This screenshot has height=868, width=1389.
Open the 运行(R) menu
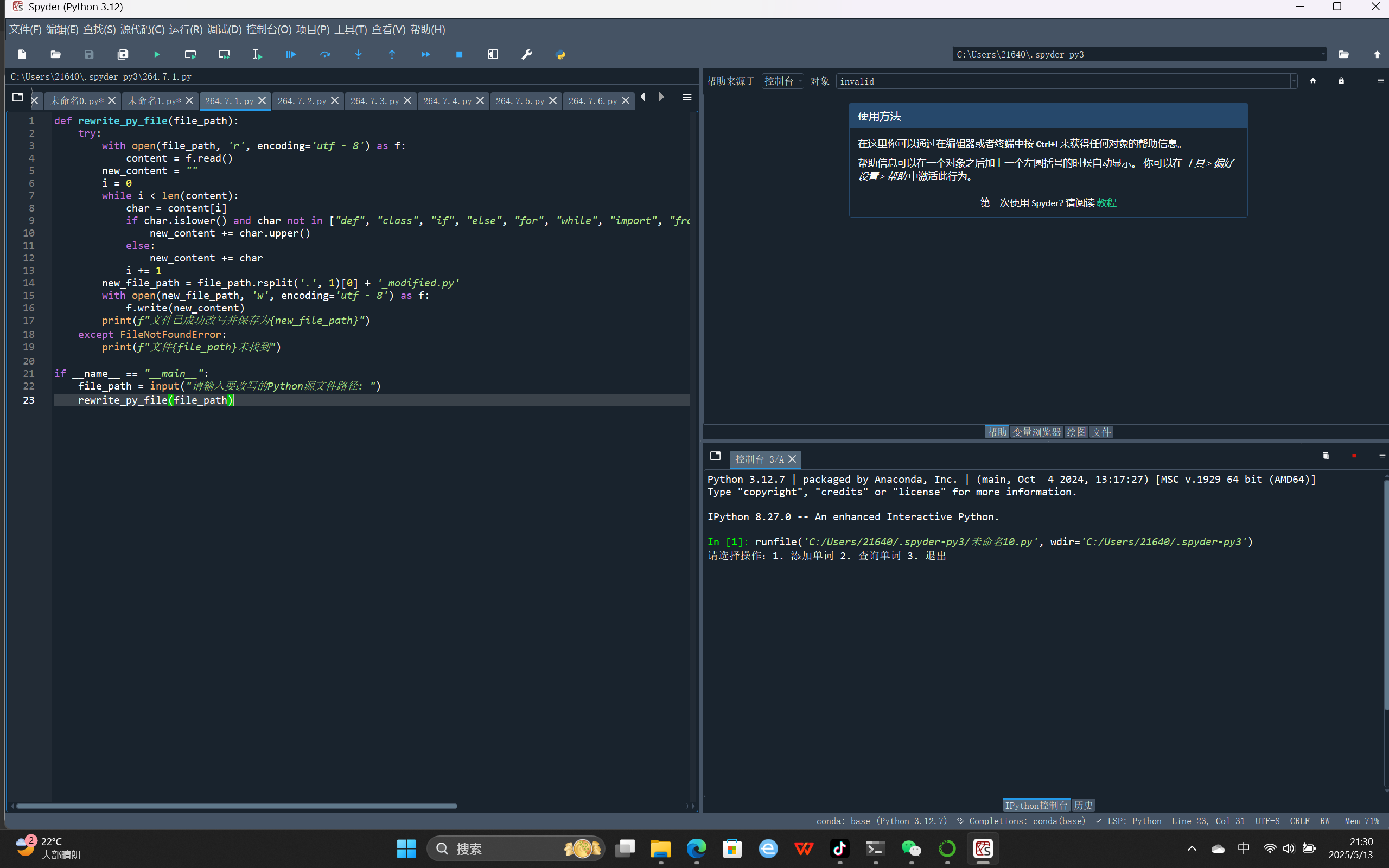tap(186, 29)
